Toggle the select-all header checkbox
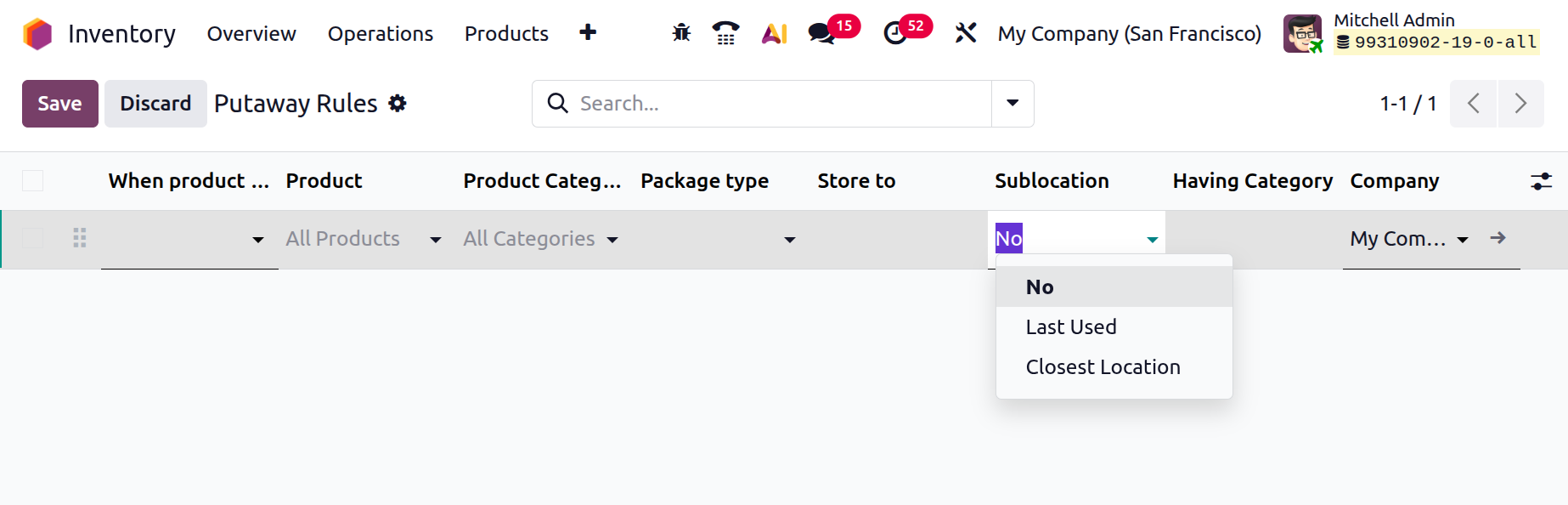Viewport: 1568px width, 505px height. pyautogui.click(x=33, y=181)
